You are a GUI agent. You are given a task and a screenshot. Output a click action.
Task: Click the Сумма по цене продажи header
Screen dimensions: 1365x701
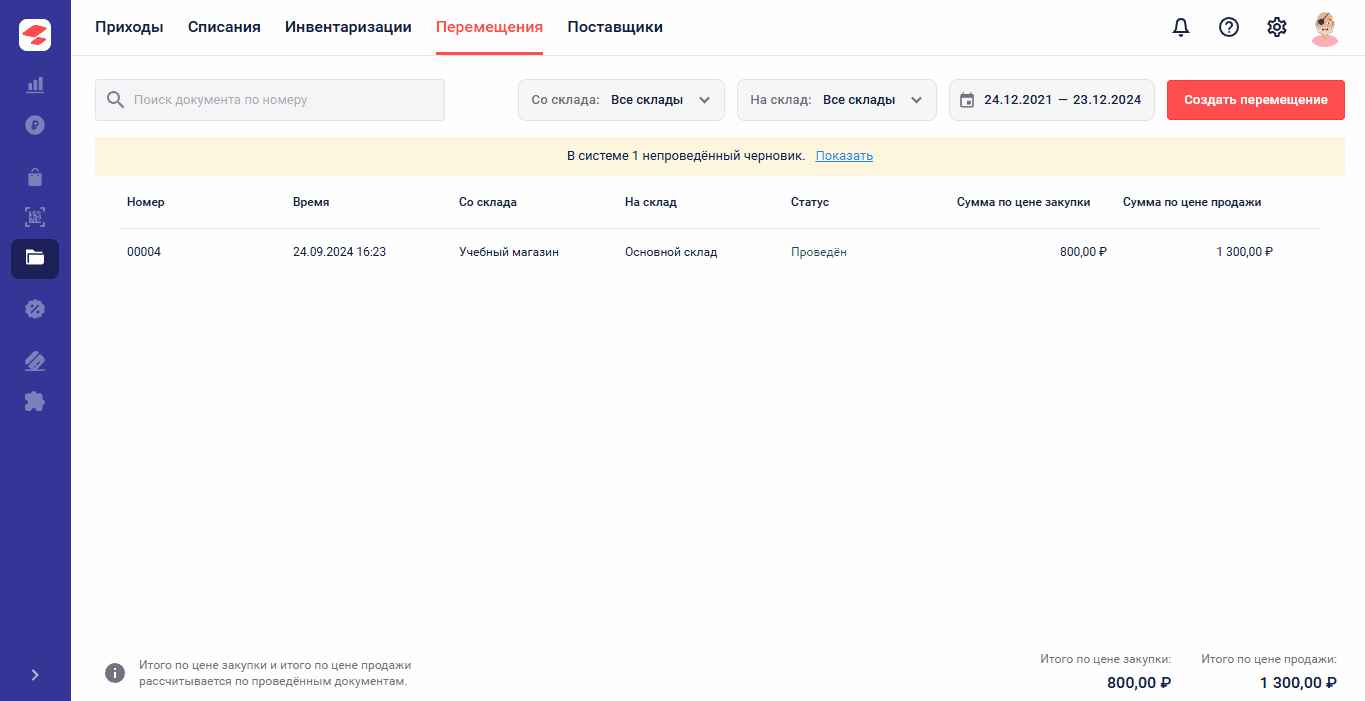click(1192, 202)
